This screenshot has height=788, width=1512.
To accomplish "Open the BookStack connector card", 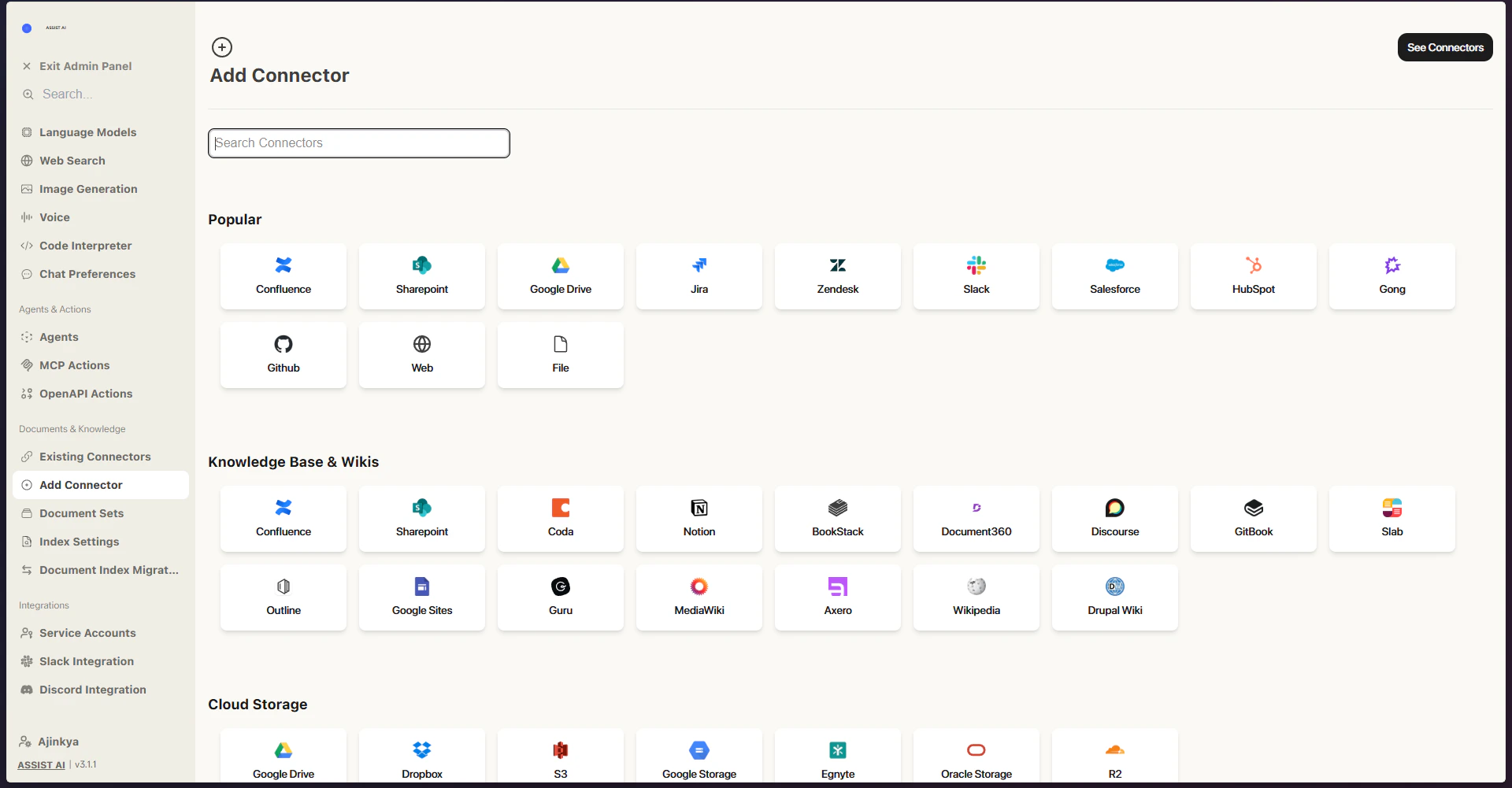I will (x=838, y=519).
